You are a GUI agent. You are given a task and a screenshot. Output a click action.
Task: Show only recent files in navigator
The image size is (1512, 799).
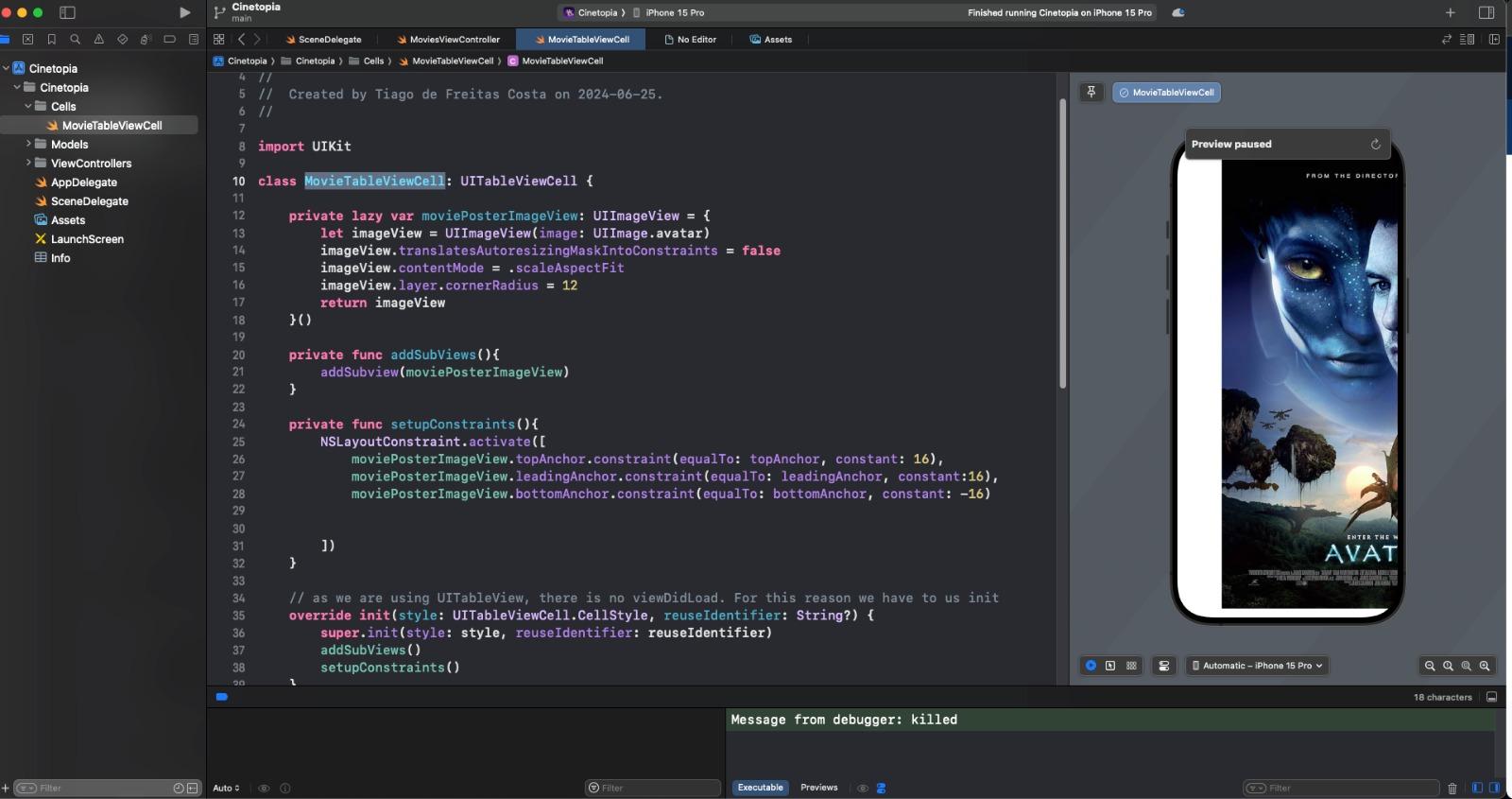tap(179, 788)
